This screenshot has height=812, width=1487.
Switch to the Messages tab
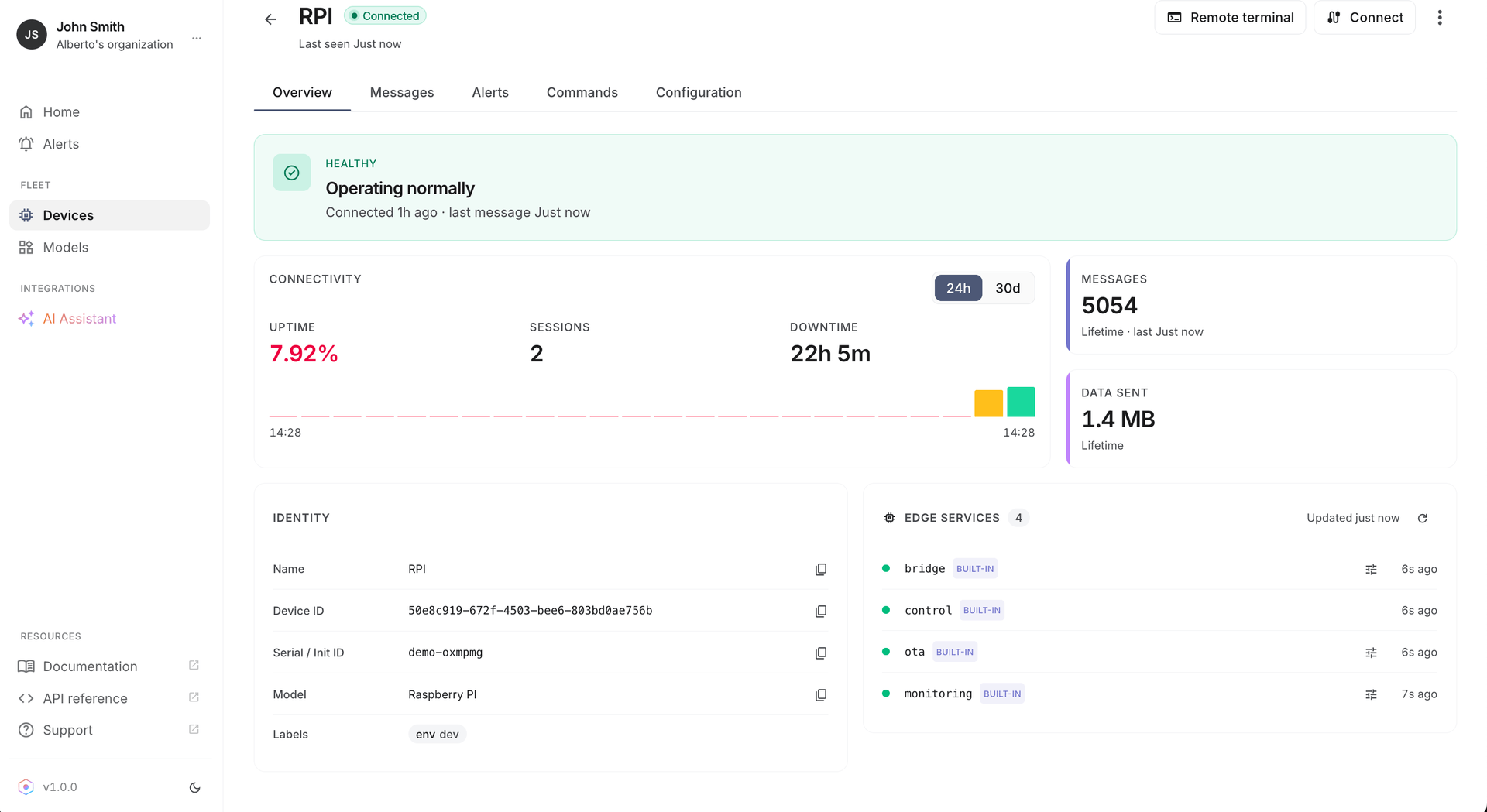[402, 92]
